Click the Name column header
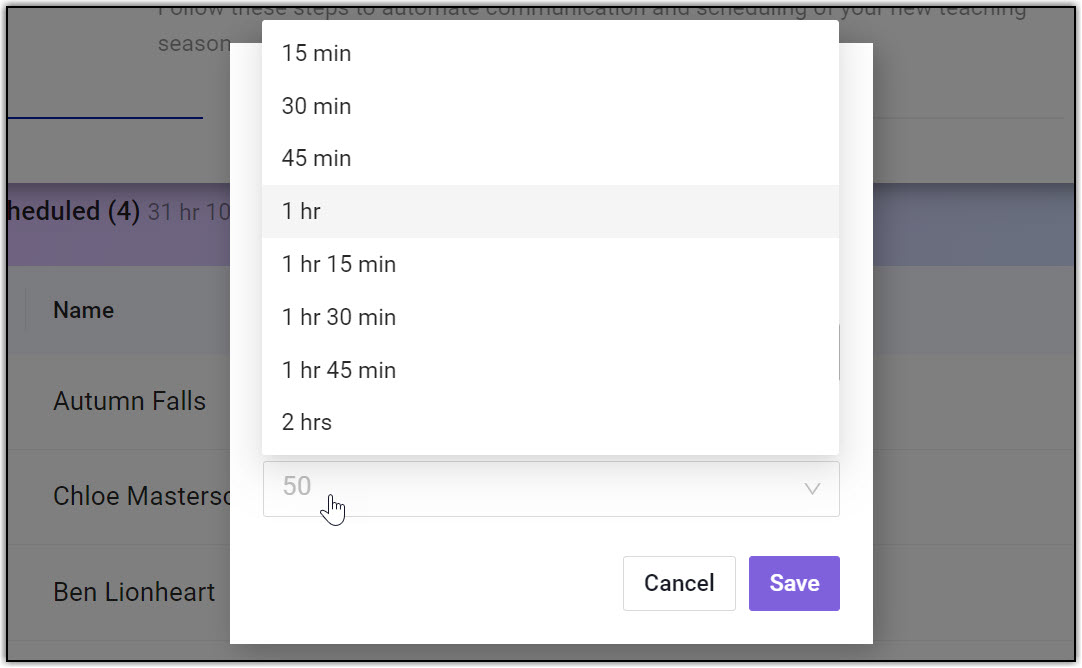Screen dimensions: 1082x668 pyautogui.click(x=84, y=310)
